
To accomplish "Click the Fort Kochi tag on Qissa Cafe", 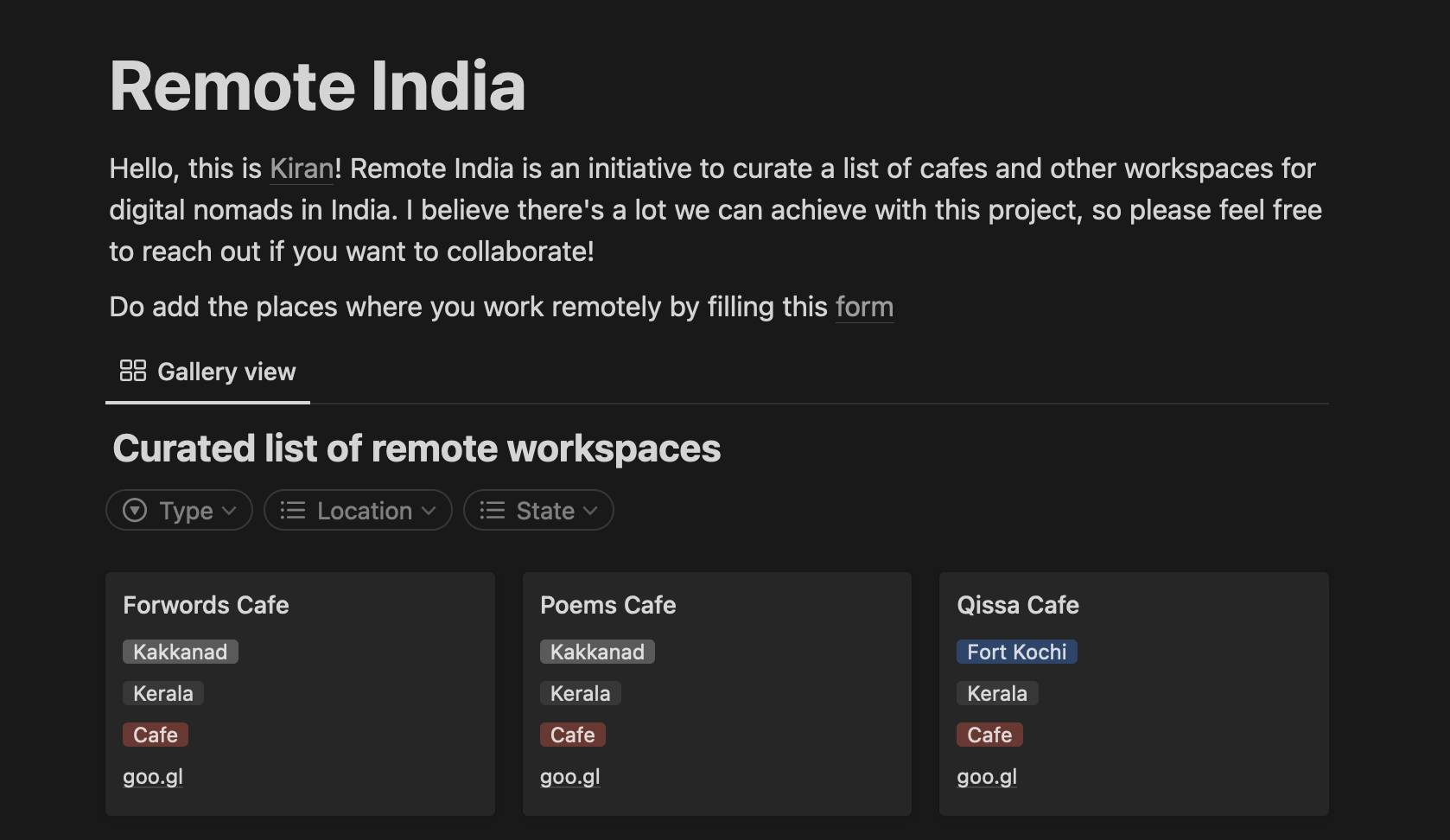I will (x=1017, y=652).
